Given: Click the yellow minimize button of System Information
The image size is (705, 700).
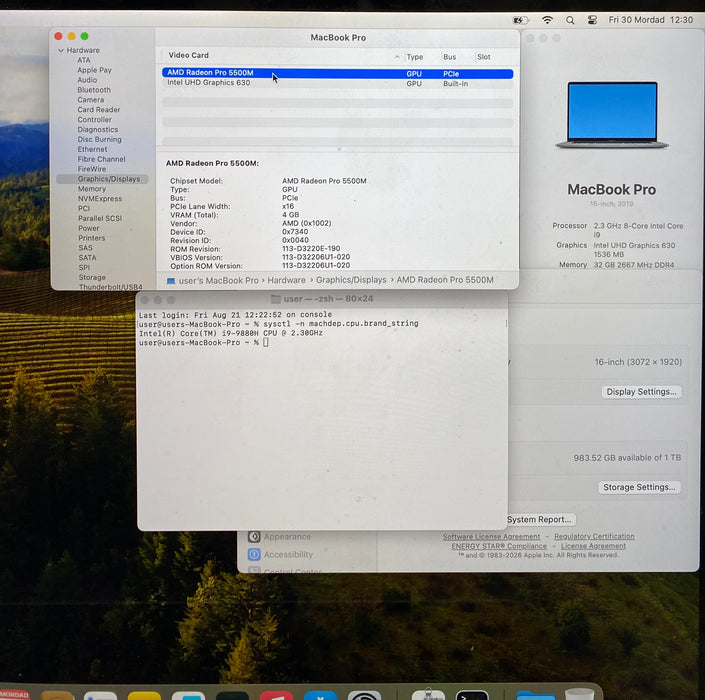Looking at the screenshot, I should point(71,36).
